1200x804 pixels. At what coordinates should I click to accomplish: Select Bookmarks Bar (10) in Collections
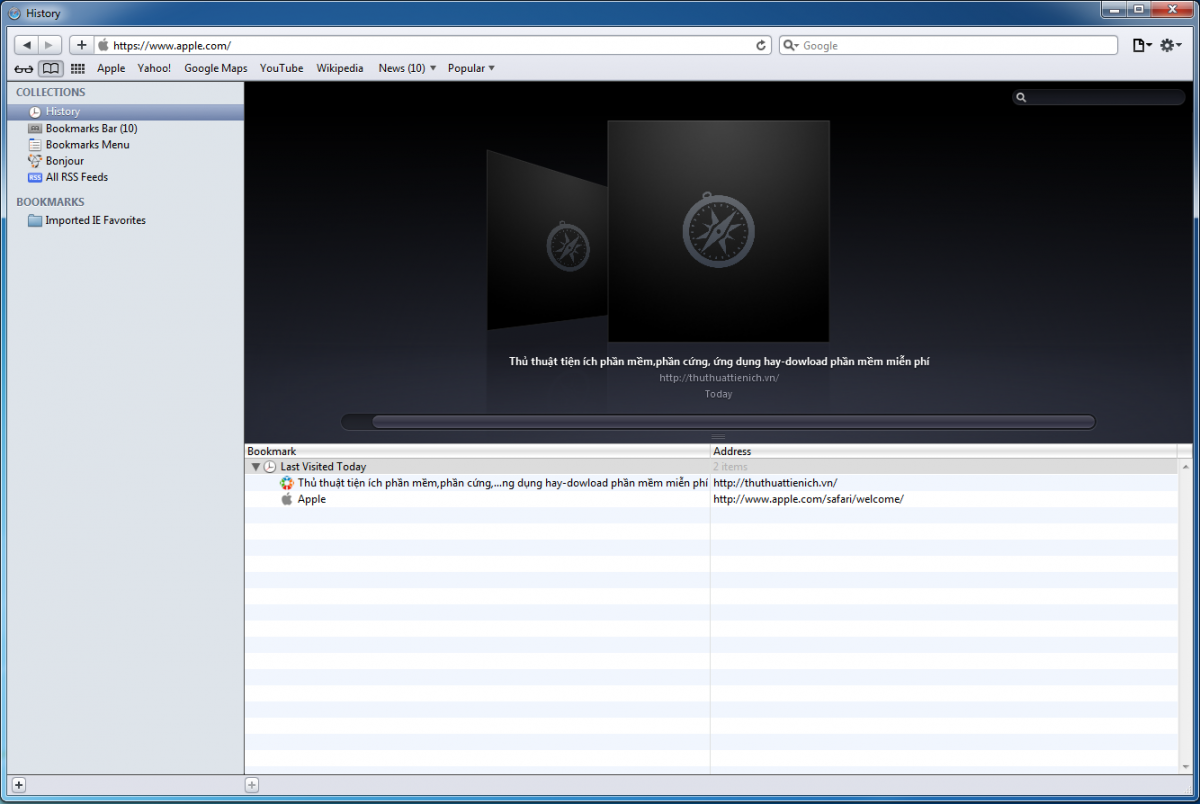point(91,128)
